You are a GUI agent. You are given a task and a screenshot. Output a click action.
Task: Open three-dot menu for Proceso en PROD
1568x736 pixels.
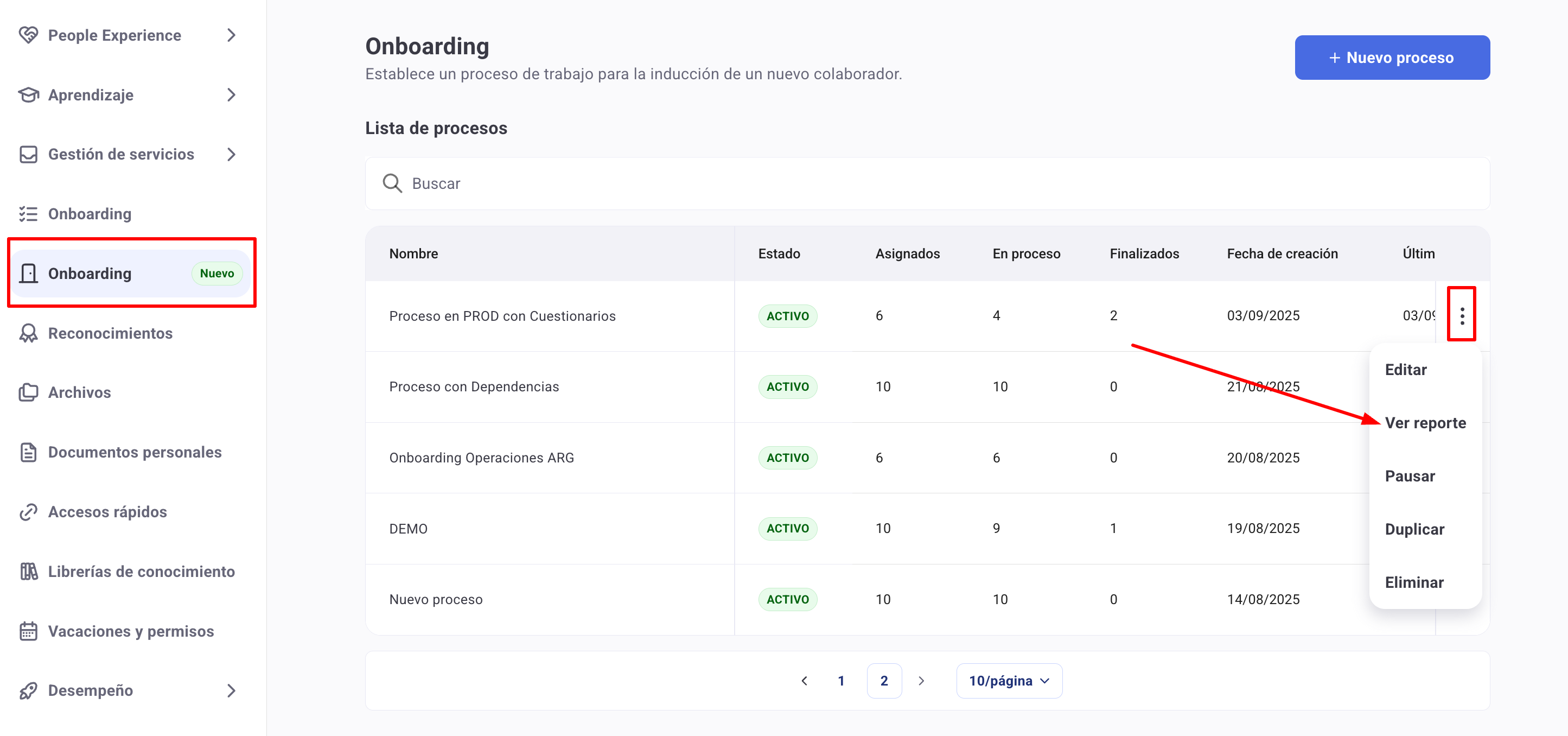pyautogui.click(x=1462, y=315)
